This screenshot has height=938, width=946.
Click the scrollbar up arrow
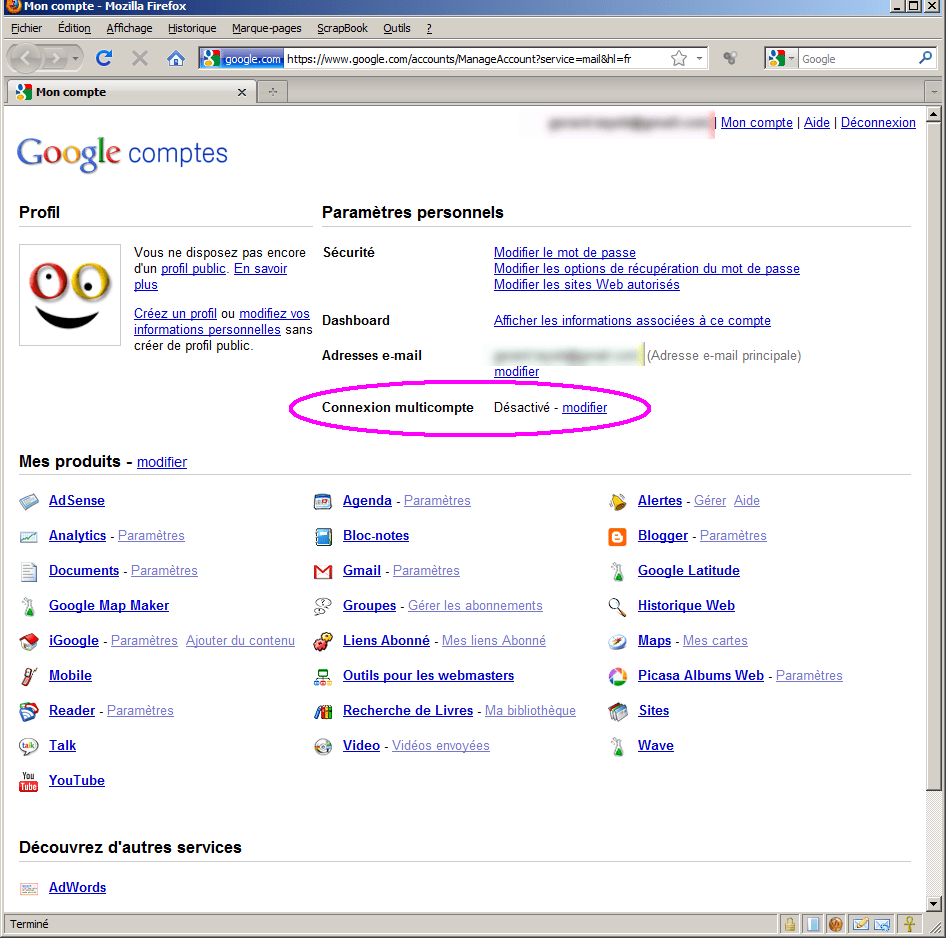(x=933, y=114)
